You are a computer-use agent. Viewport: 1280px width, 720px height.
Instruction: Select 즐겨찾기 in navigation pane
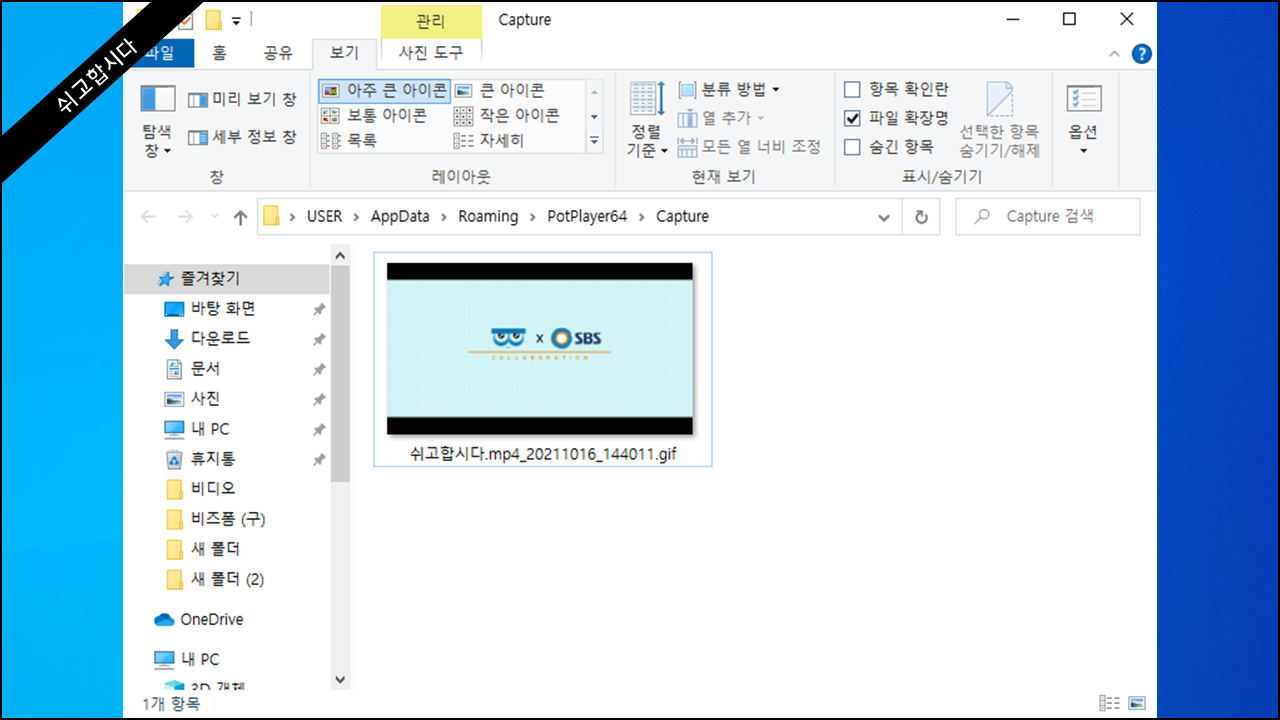pyautogui.click(x=227, y=279)
